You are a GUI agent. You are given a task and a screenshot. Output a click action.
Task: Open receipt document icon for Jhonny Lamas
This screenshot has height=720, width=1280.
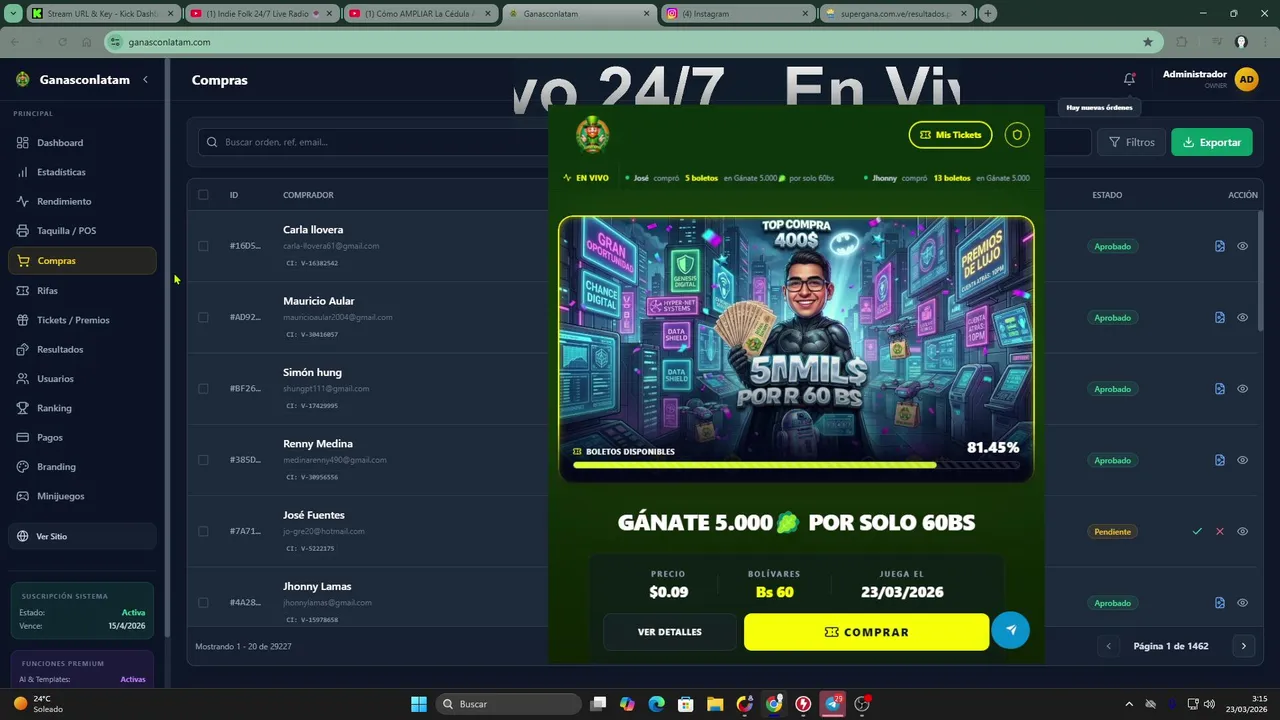coord(1220,603)
